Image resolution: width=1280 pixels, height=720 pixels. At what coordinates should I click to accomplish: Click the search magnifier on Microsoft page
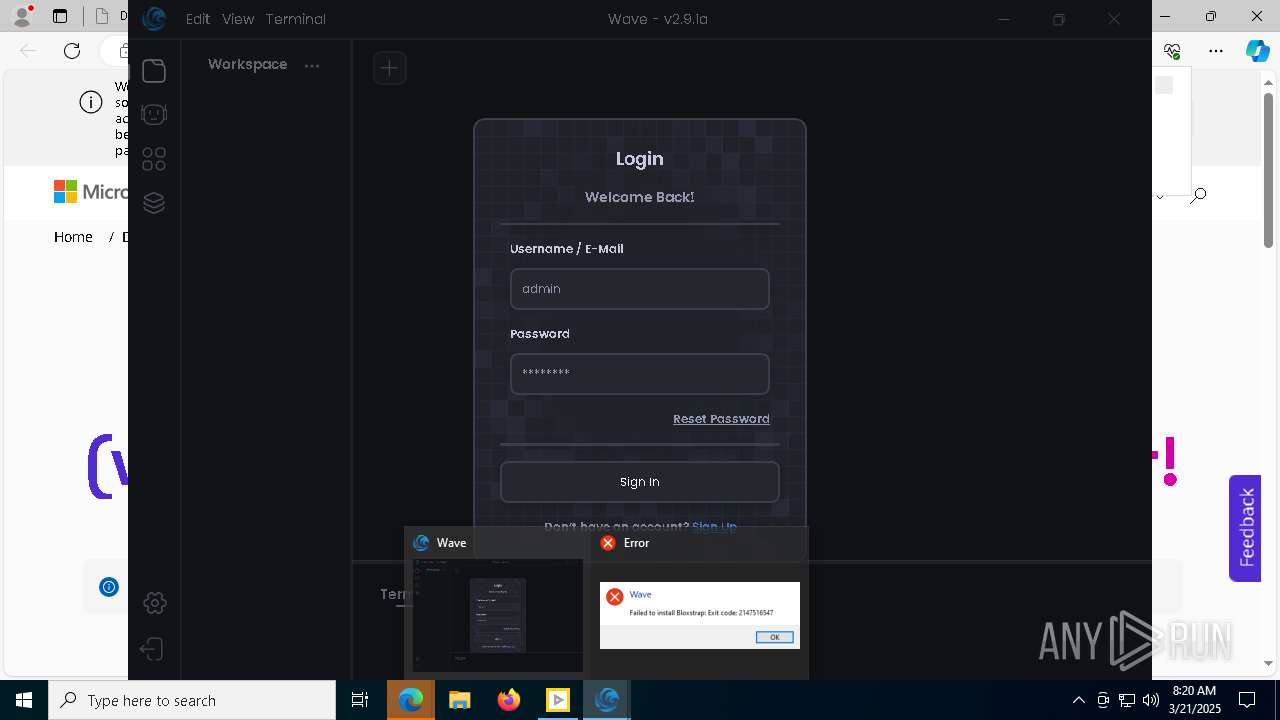point(1198,195)
